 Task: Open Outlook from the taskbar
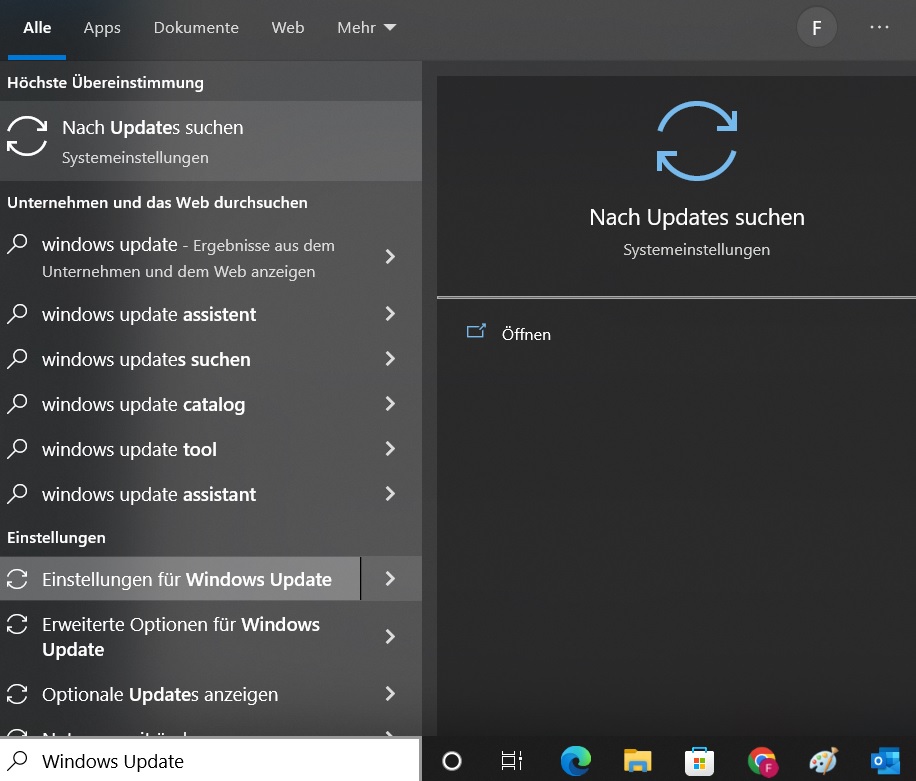click(885, 761)
